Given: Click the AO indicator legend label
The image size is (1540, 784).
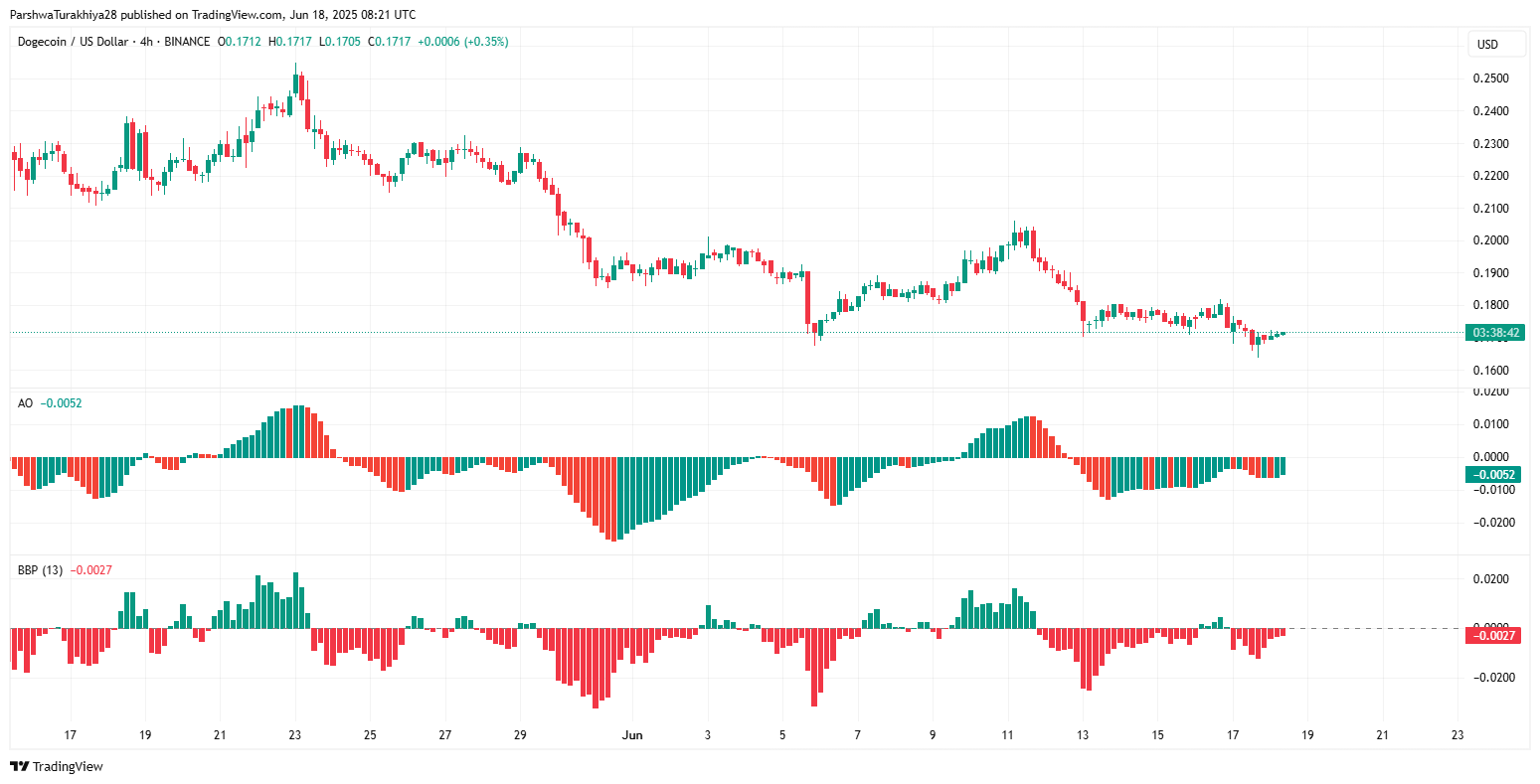Looking at the screenshot, I should (25, 403).
